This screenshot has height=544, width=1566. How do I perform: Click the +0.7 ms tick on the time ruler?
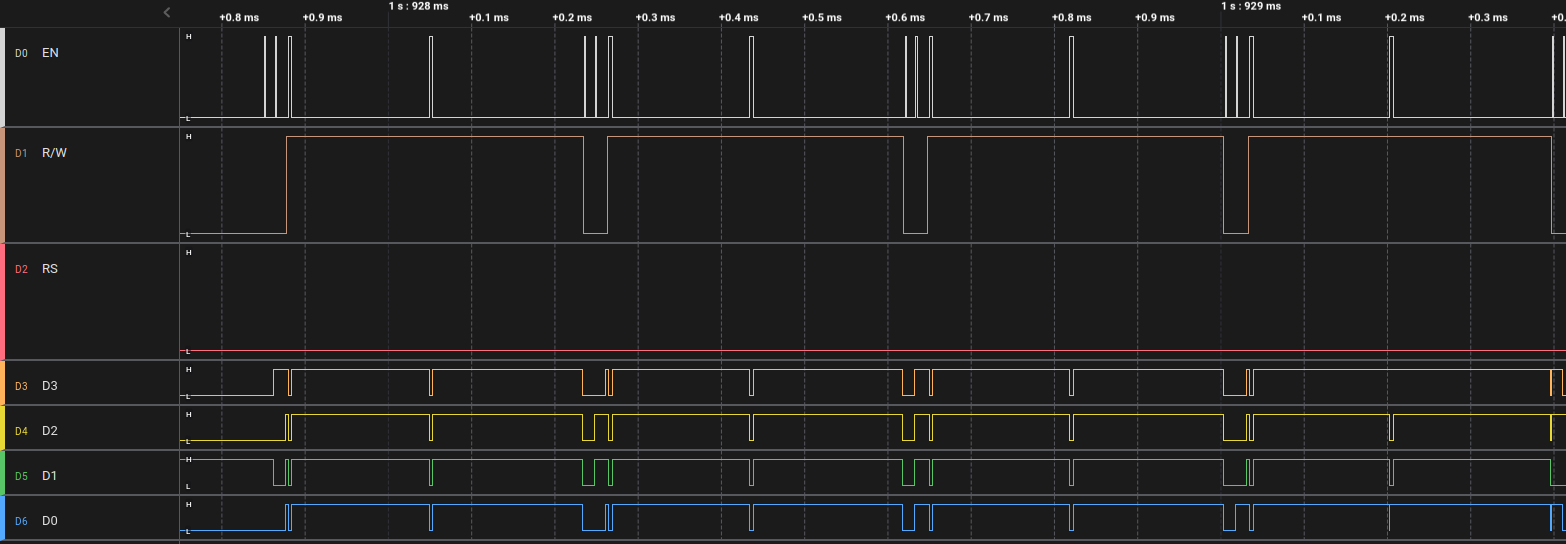tap(988, 18)
